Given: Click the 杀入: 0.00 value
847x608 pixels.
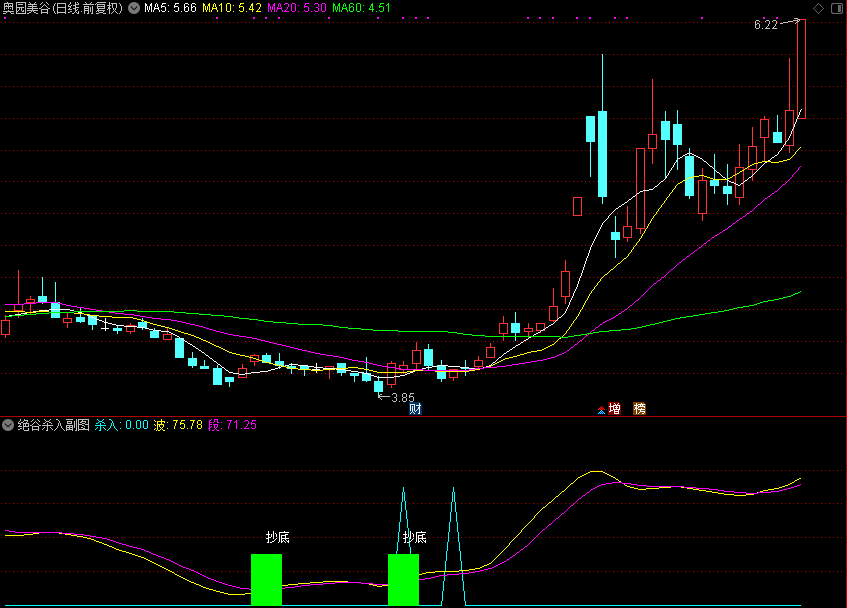Looking at the screenshot, I should [122, 425].
